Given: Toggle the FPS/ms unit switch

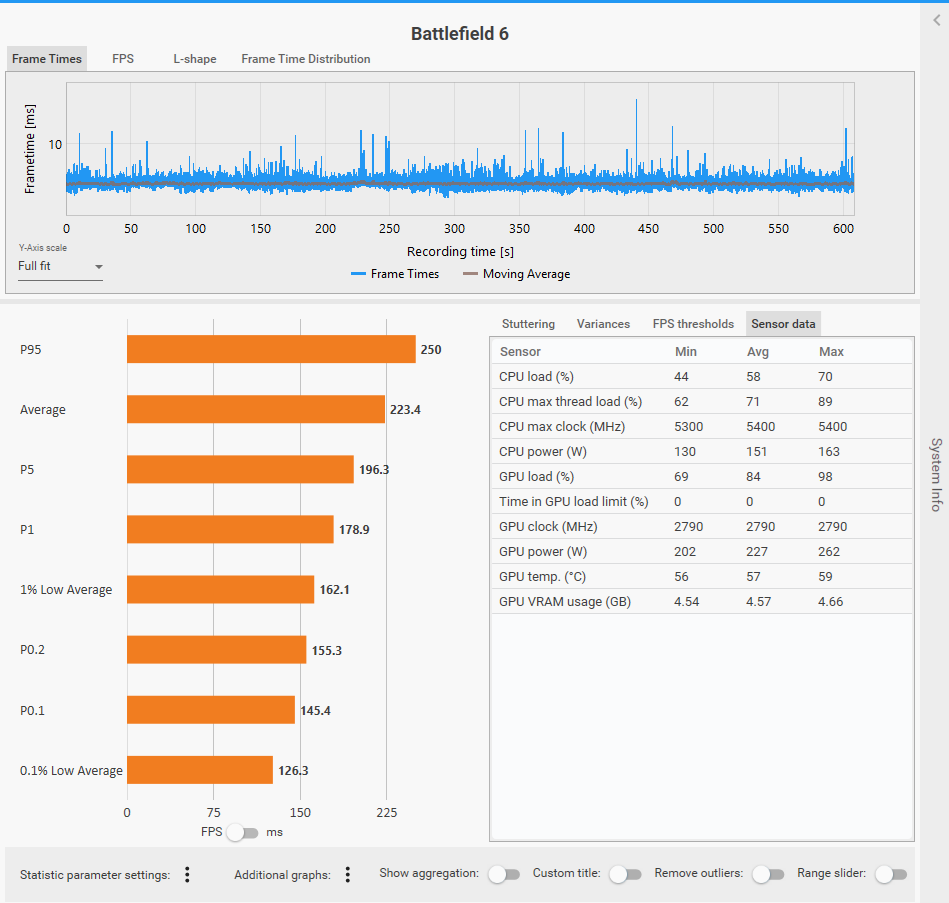Looking at the screenshot, I should point(242,832).
